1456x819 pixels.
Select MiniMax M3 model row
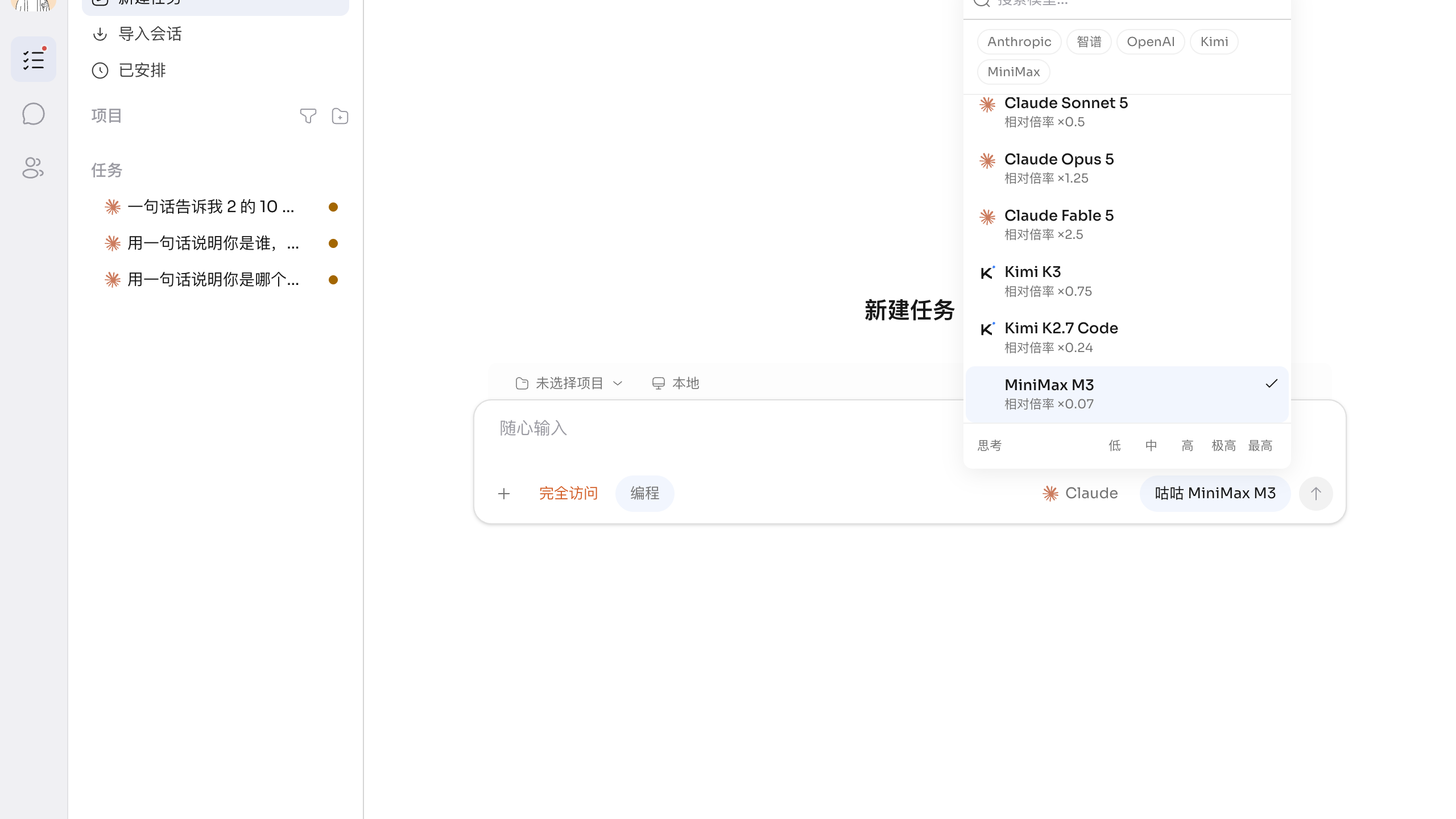[1127, 394]
